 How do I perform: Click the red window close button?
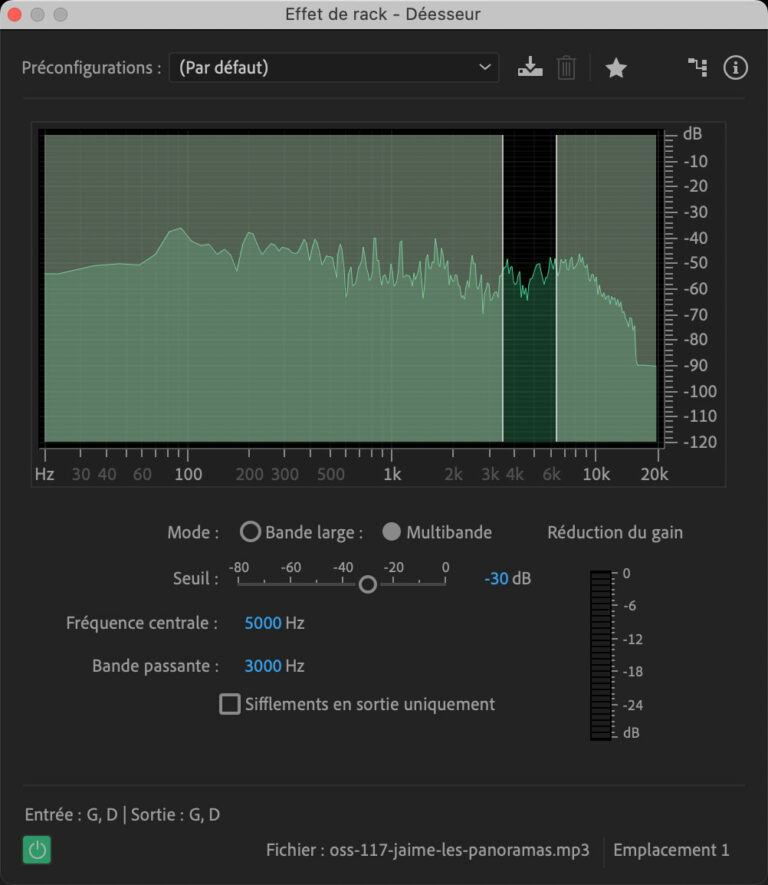point(14,14)
